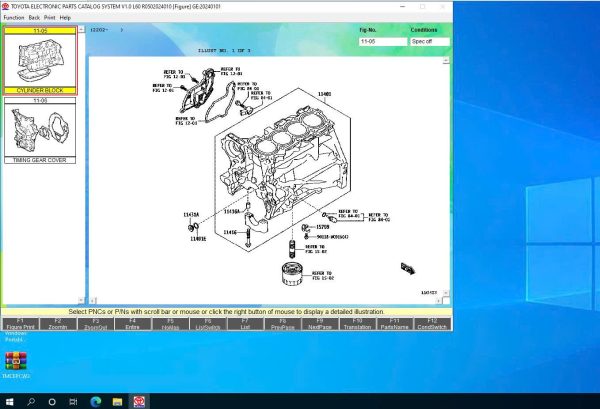Open the Function menu
Screen dimensions: 600x409
point(14,18)
